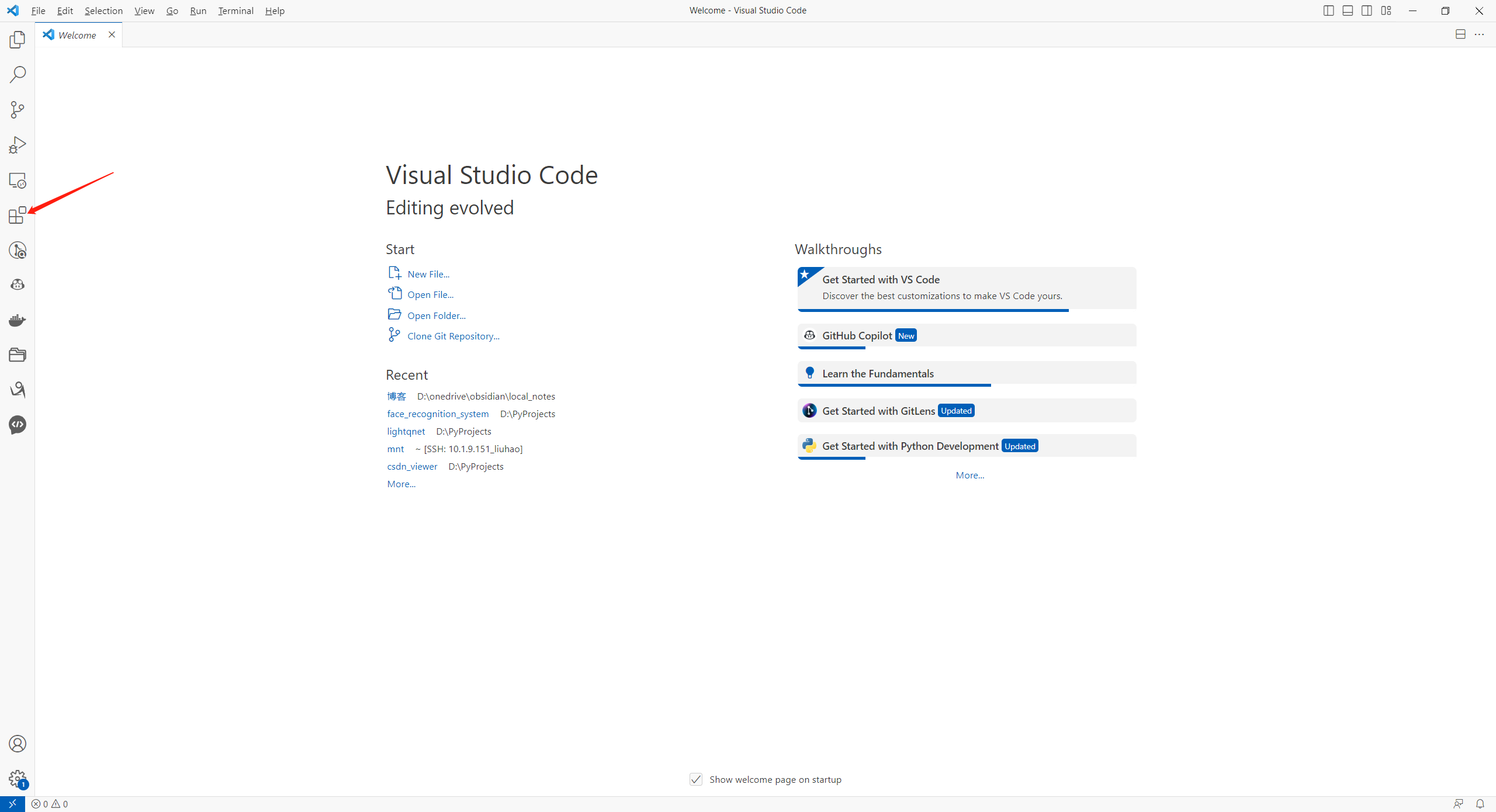Click Clone Git Repository link
This screenshot has width=1496, height=812.
tap(453, 336)
